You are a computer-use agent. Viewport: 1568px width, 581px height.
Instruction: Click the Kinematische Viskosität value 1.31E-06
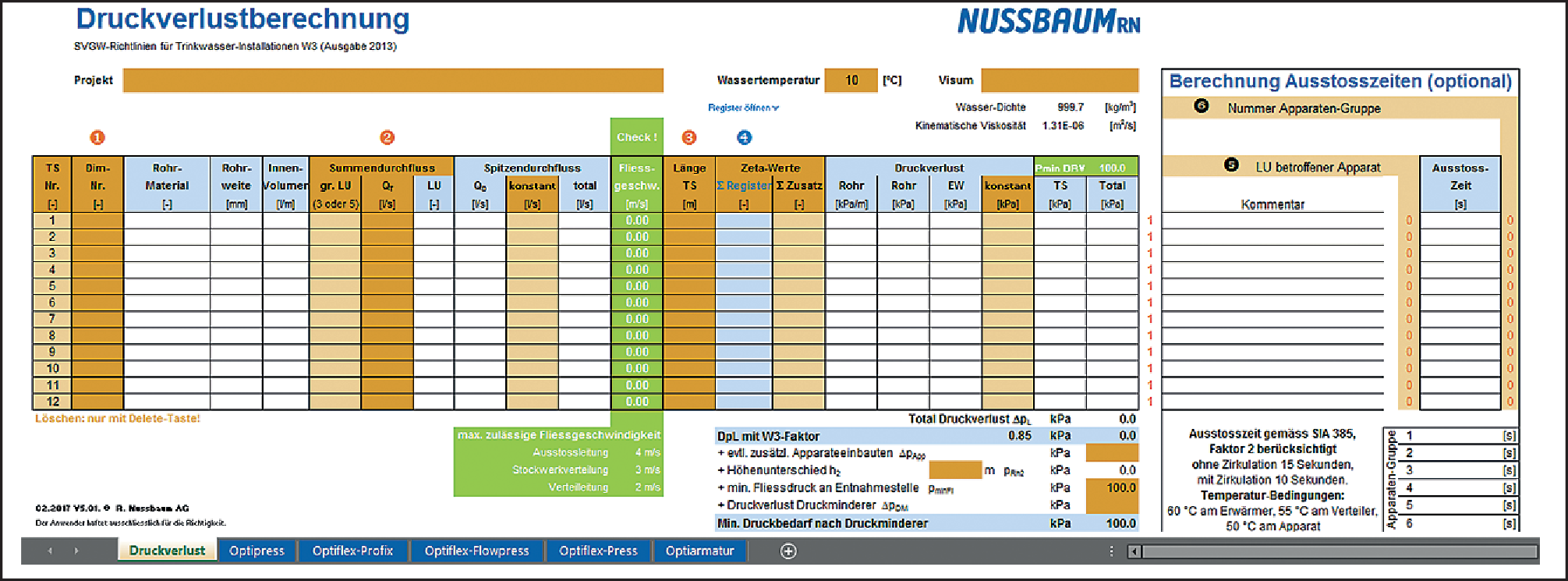coord(1063,126)
